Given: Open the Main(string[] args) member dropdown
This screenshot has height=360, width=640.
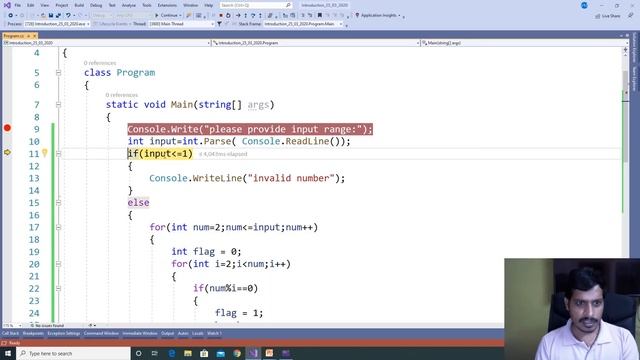Looking at the screenshot, I should [x=524, y=42].
